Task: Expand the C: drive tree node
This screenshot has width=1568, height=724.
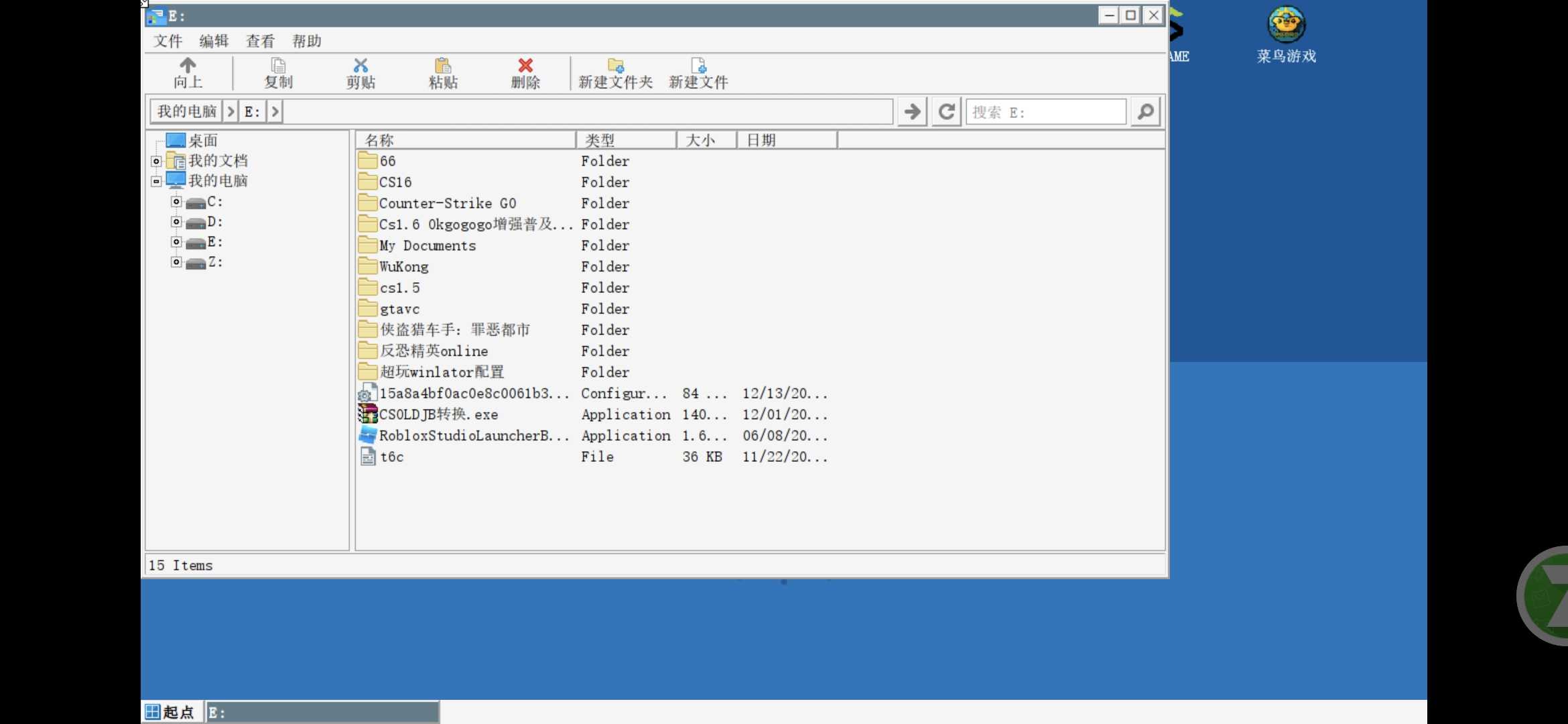Action: 176,202
